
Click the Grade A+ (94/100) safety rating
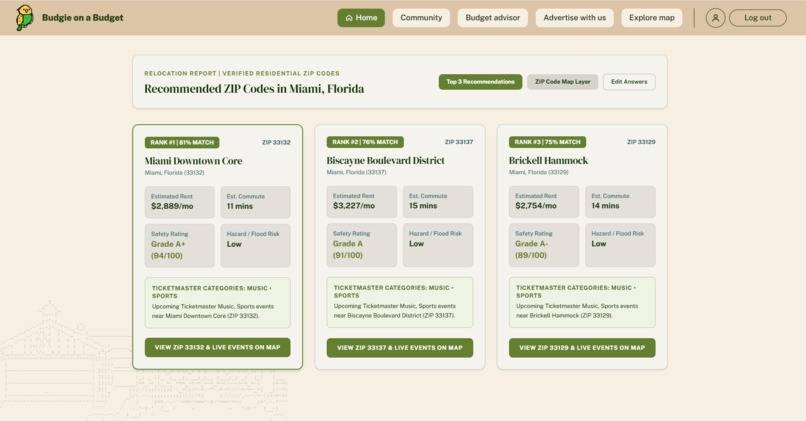pyautogui.click(x=168, y=250)
